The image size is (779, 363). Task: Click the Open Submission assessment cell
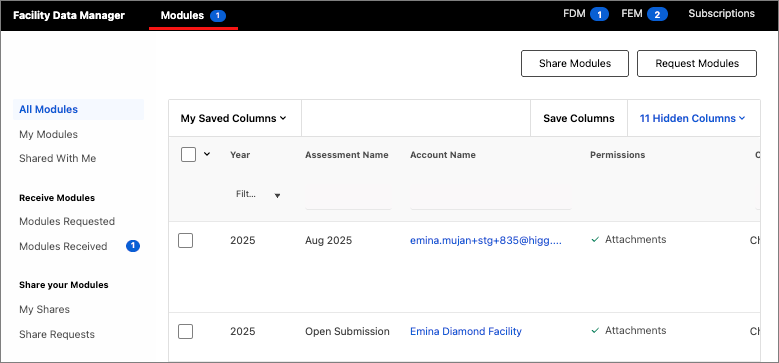[347, 331]
